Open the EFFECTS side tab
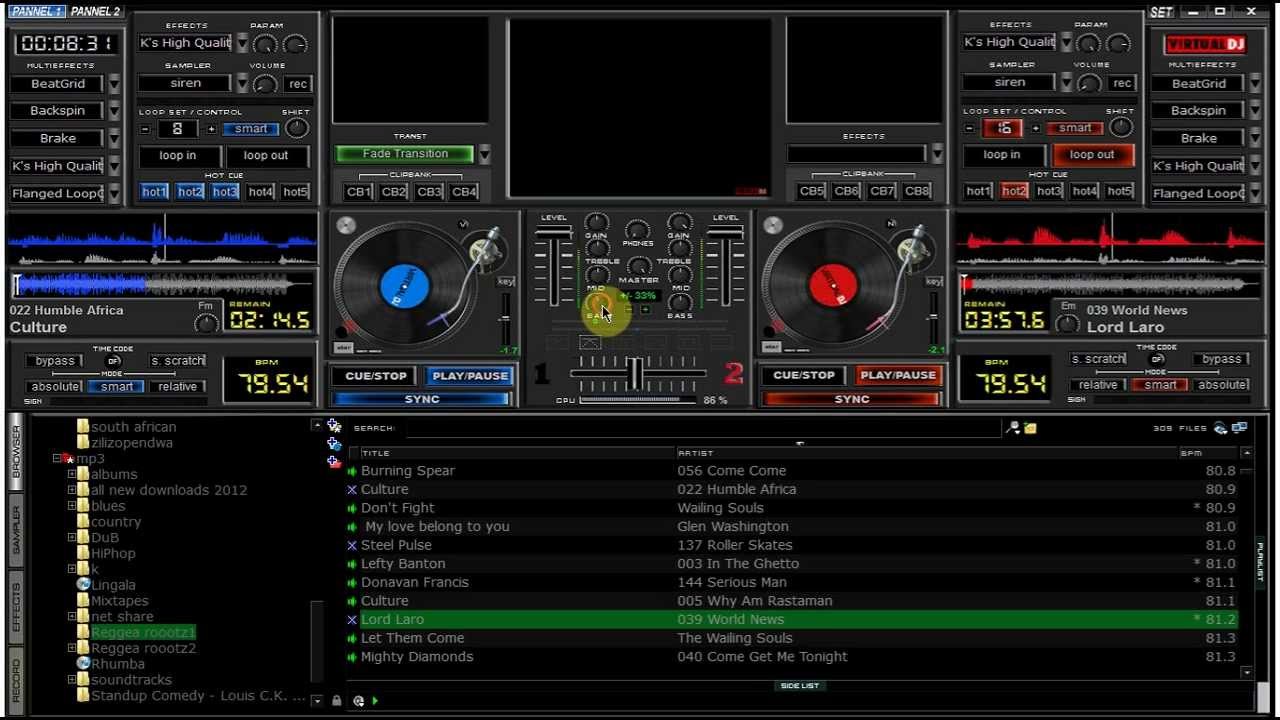The height and width of the screenshot is (720, 1280). [16, 607]
